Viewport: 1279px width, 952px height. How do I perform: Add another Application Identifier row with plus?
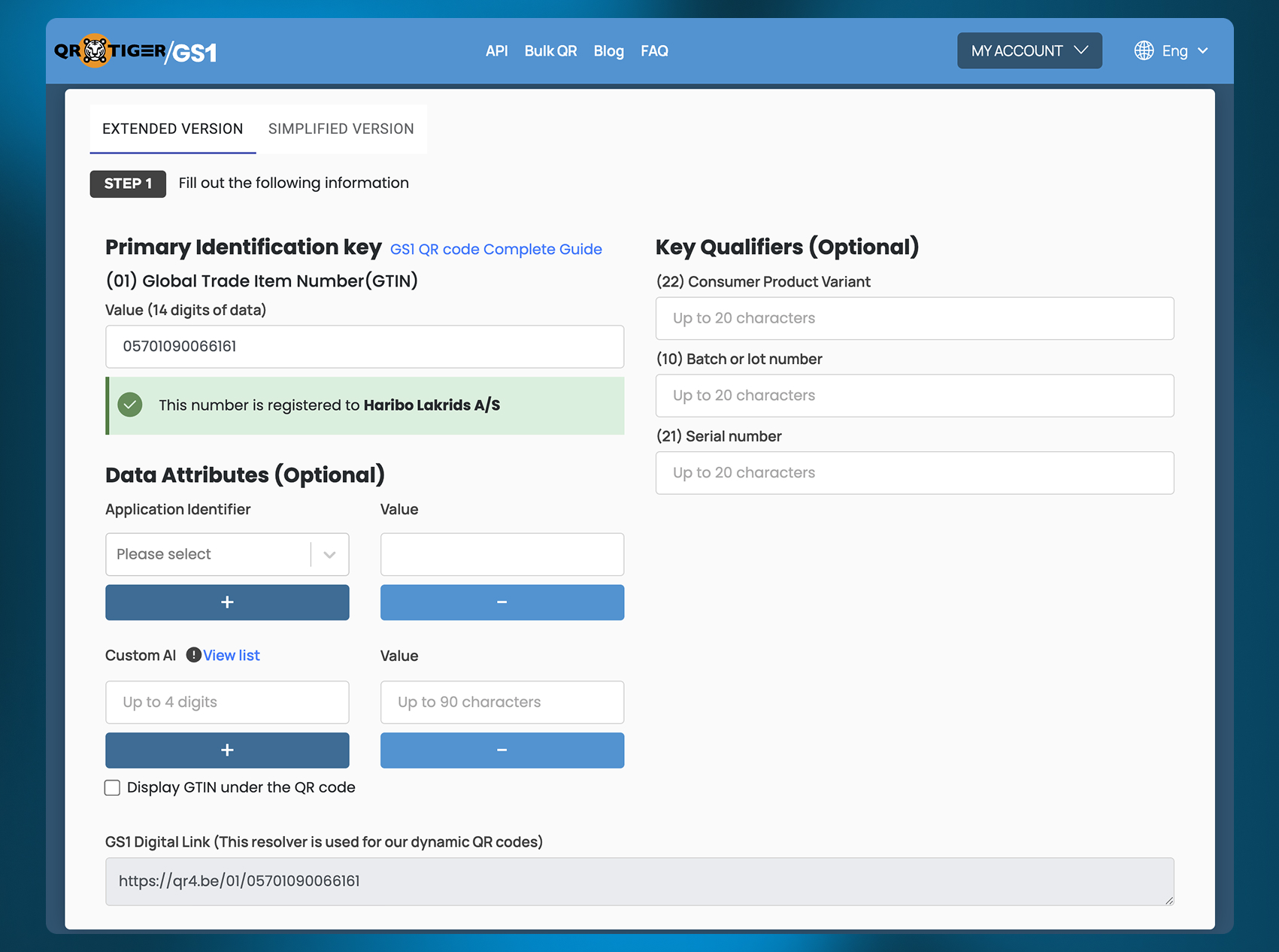(x=227, y=602)
